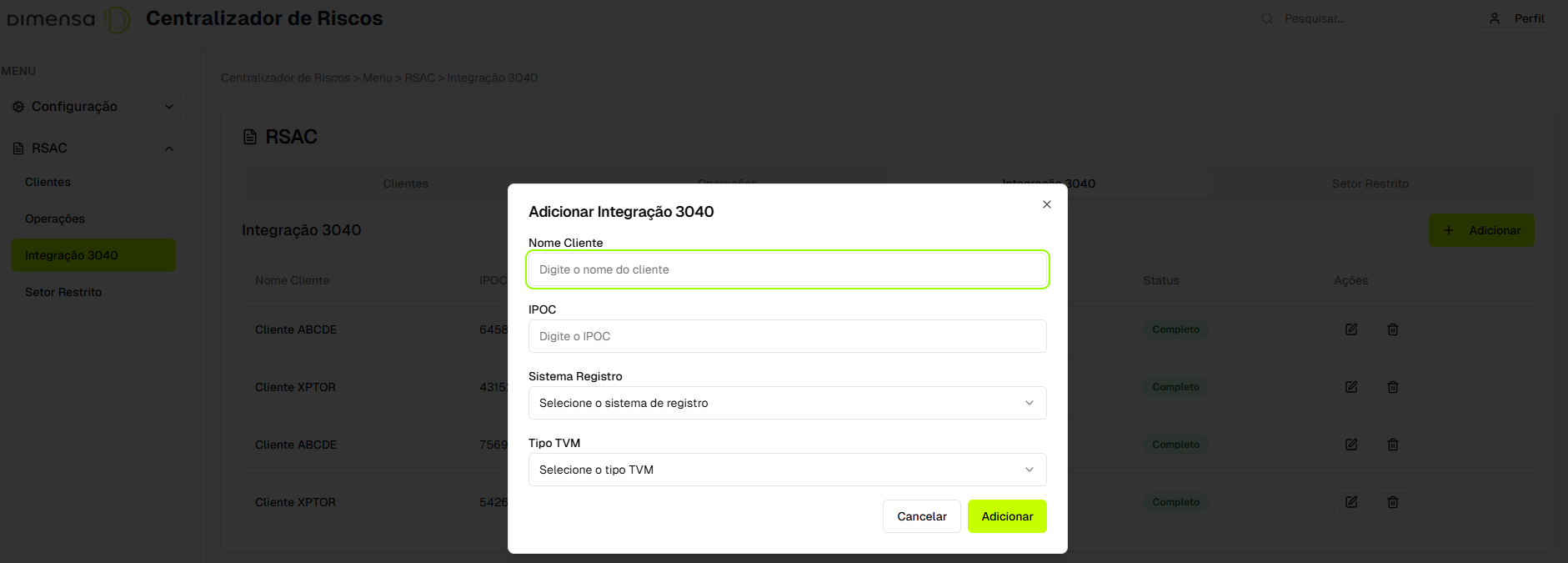
Task: Click the search magnifier icon
Action: click(1267, 18)
